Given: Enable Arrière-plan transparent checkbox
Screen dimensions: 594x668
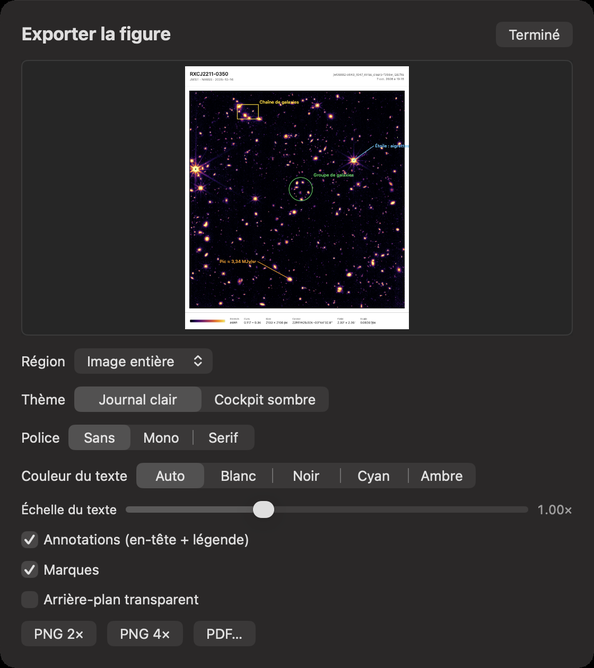Looking at the screenshot, I should tap(29, 599).
